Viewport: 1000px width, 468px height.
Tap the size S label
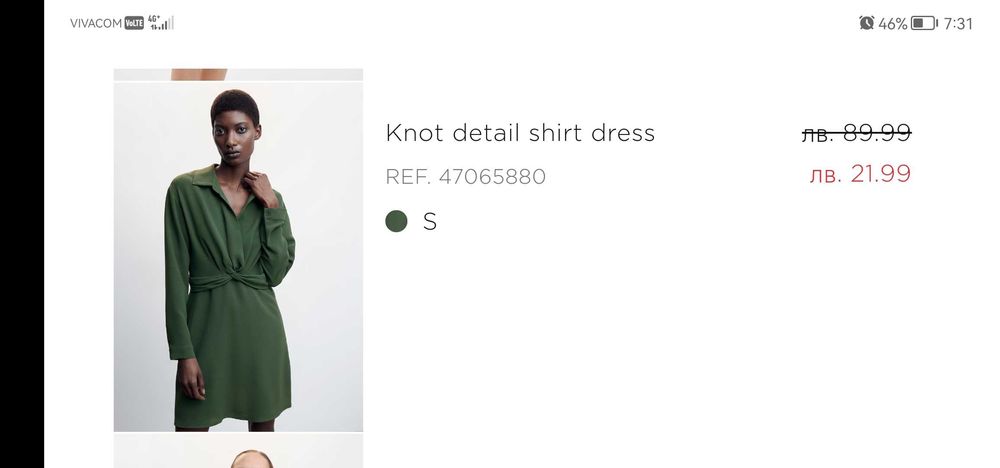(430, 221)
